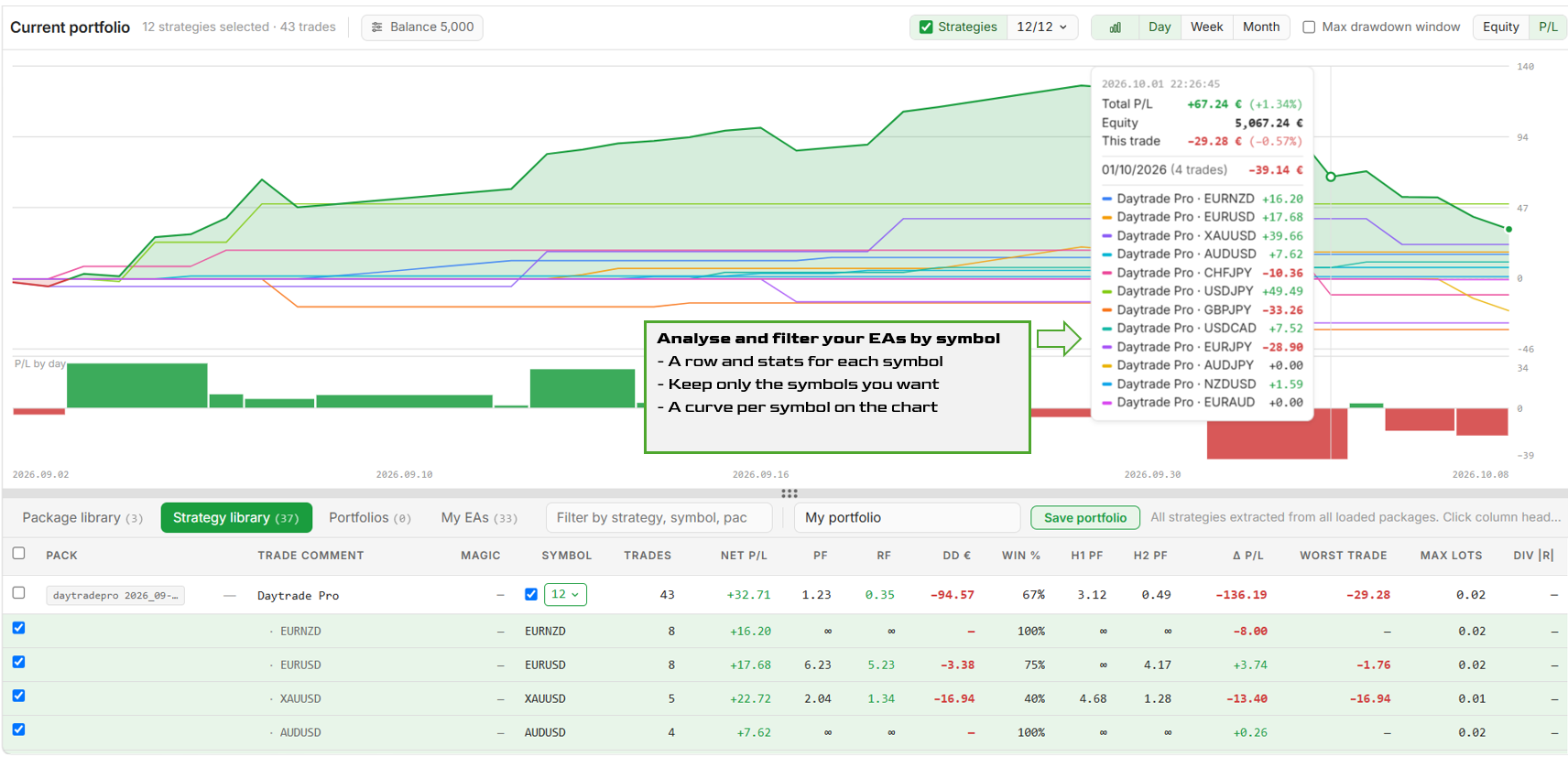Sort by PACK column header
The height and width of the screenshot is (757, 1568).
point(61,556)
